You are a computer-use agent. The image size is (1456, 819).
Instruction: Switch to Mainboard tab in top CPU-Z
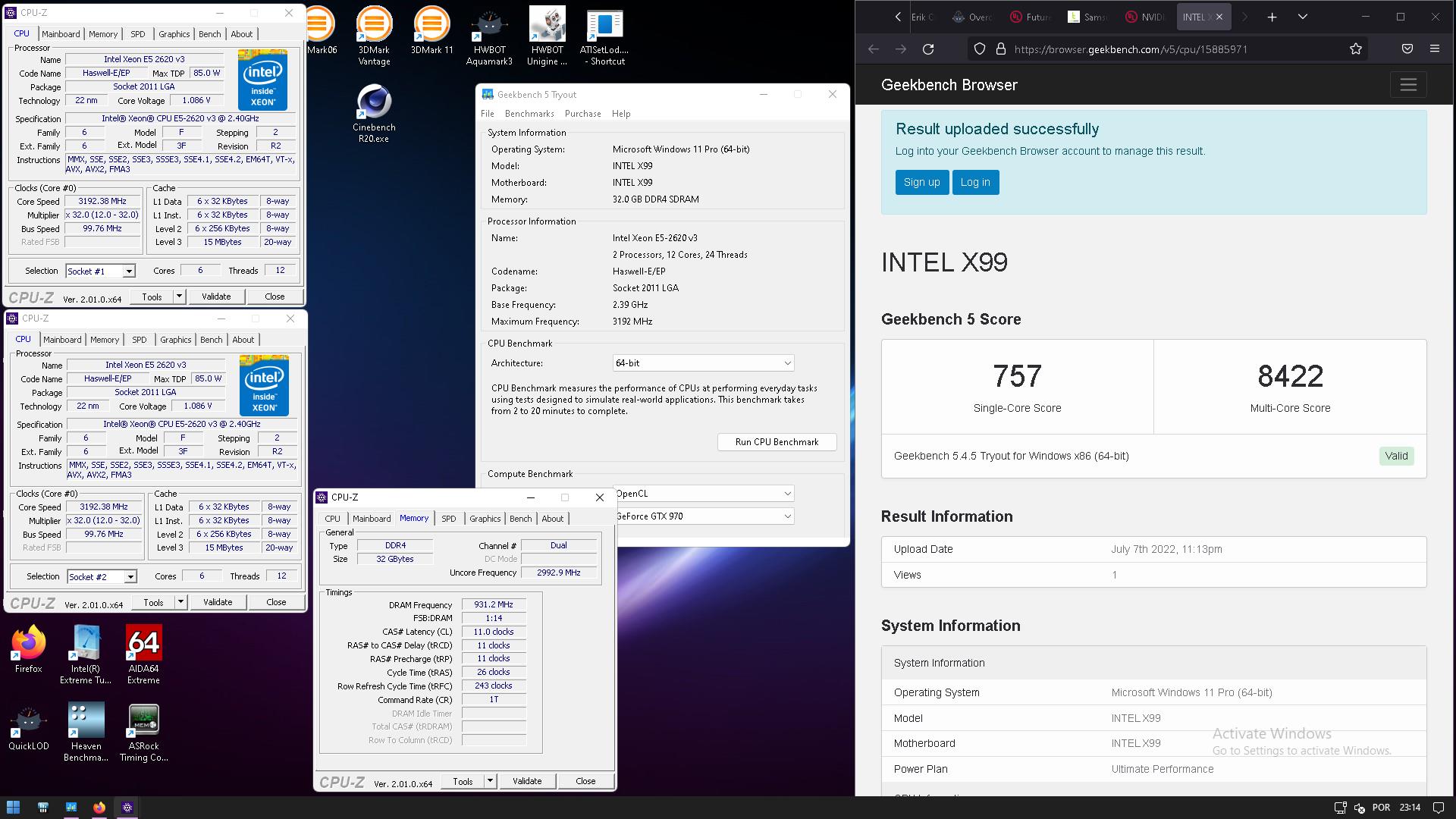click(61, 34)
